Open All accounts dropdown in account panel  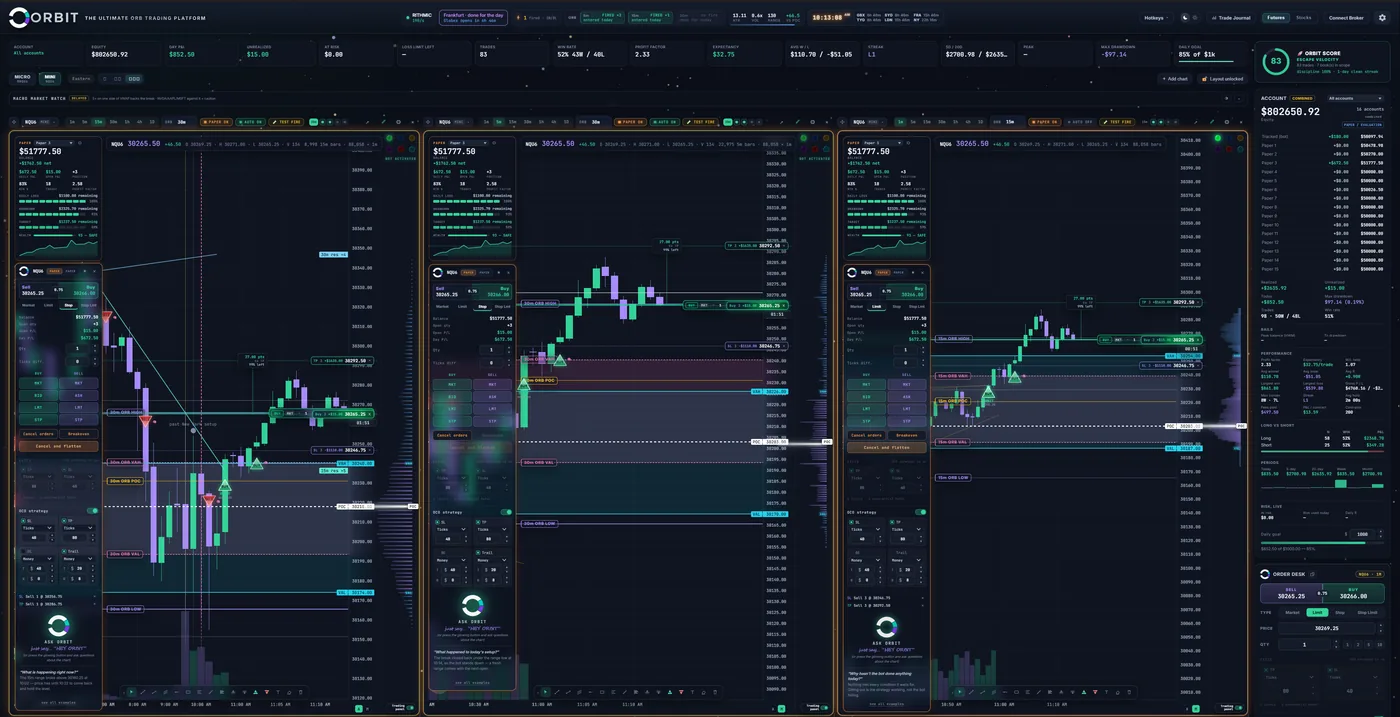click(1356, 98)
